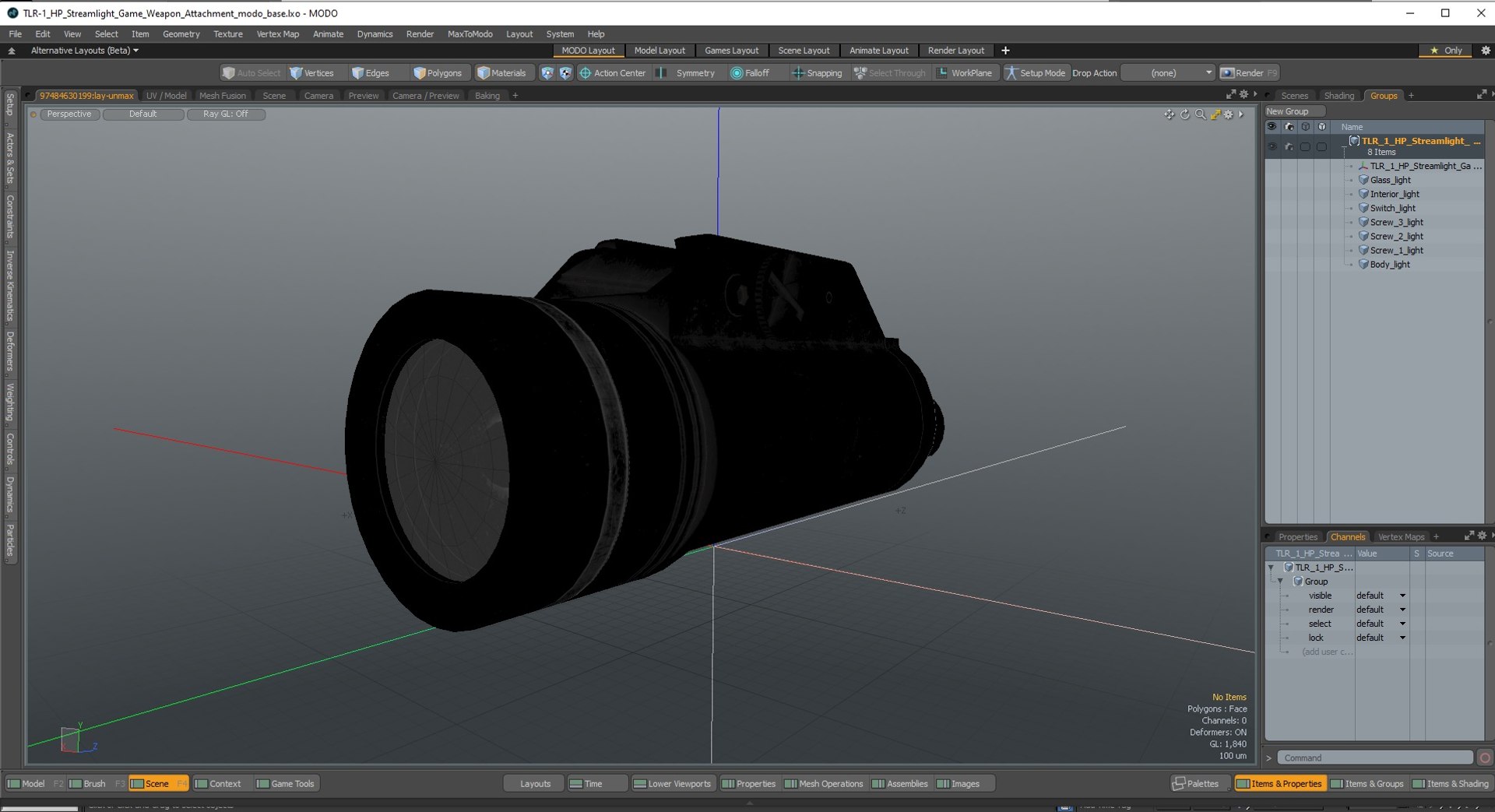The width and height of the screenshot is (1495, 812).
Task: Click the New Group button
Action: click(x=1293, y=111)
